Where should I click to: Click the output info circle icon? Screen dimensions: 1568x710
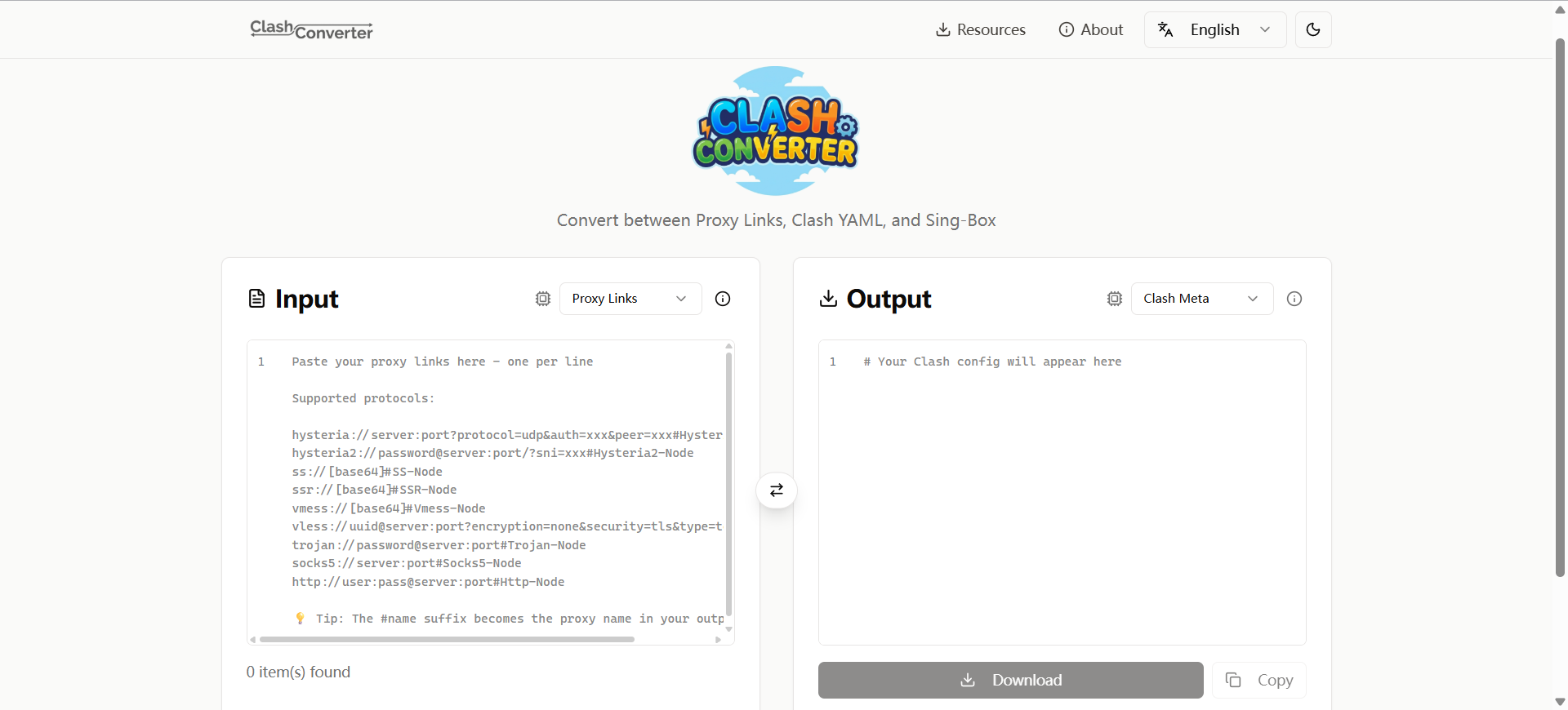pos(1294,299)
